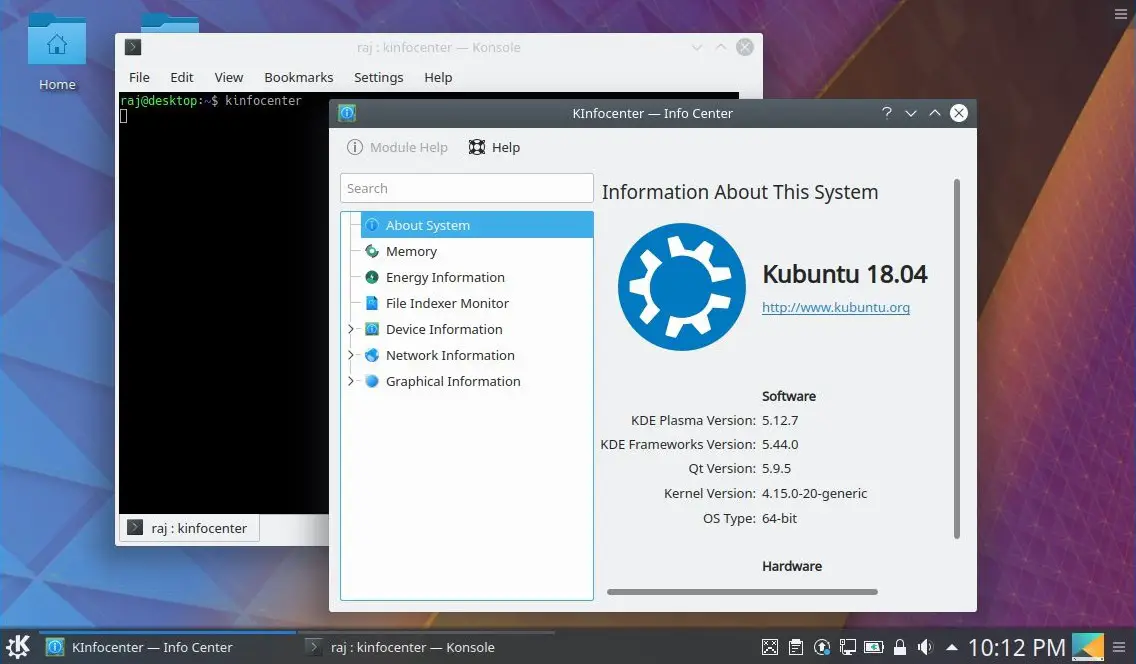
Task: Open Konsole View menu
Action: pos(228,77)
